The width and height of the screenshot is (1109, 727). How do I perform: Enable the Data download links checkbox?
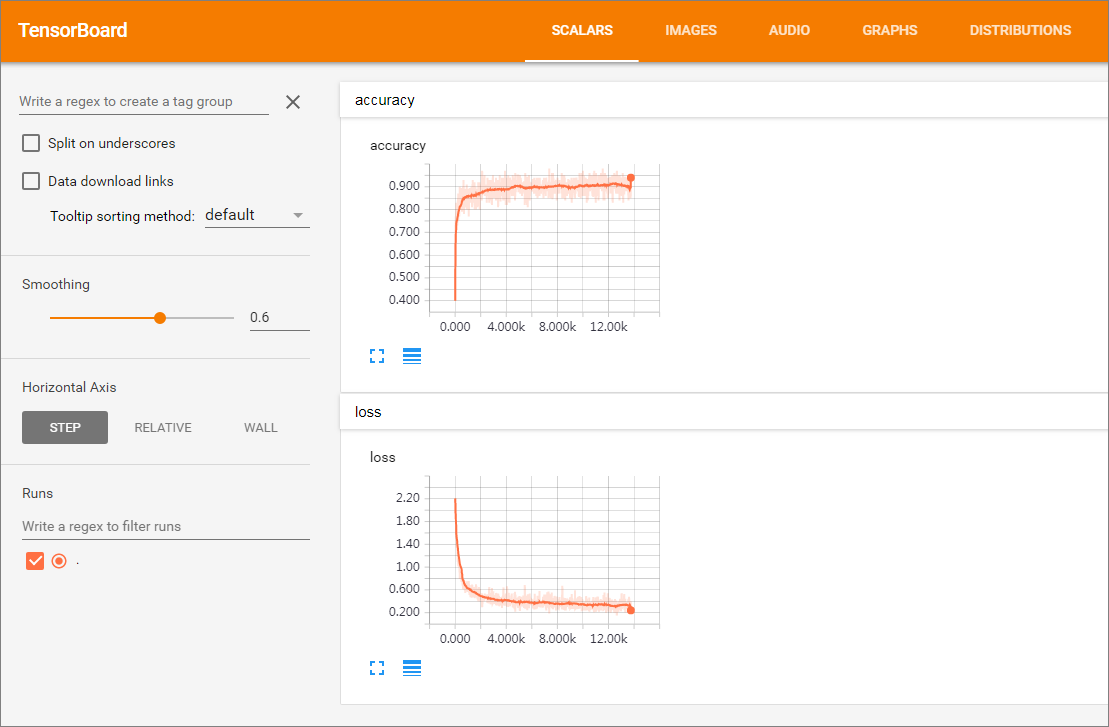31,181
